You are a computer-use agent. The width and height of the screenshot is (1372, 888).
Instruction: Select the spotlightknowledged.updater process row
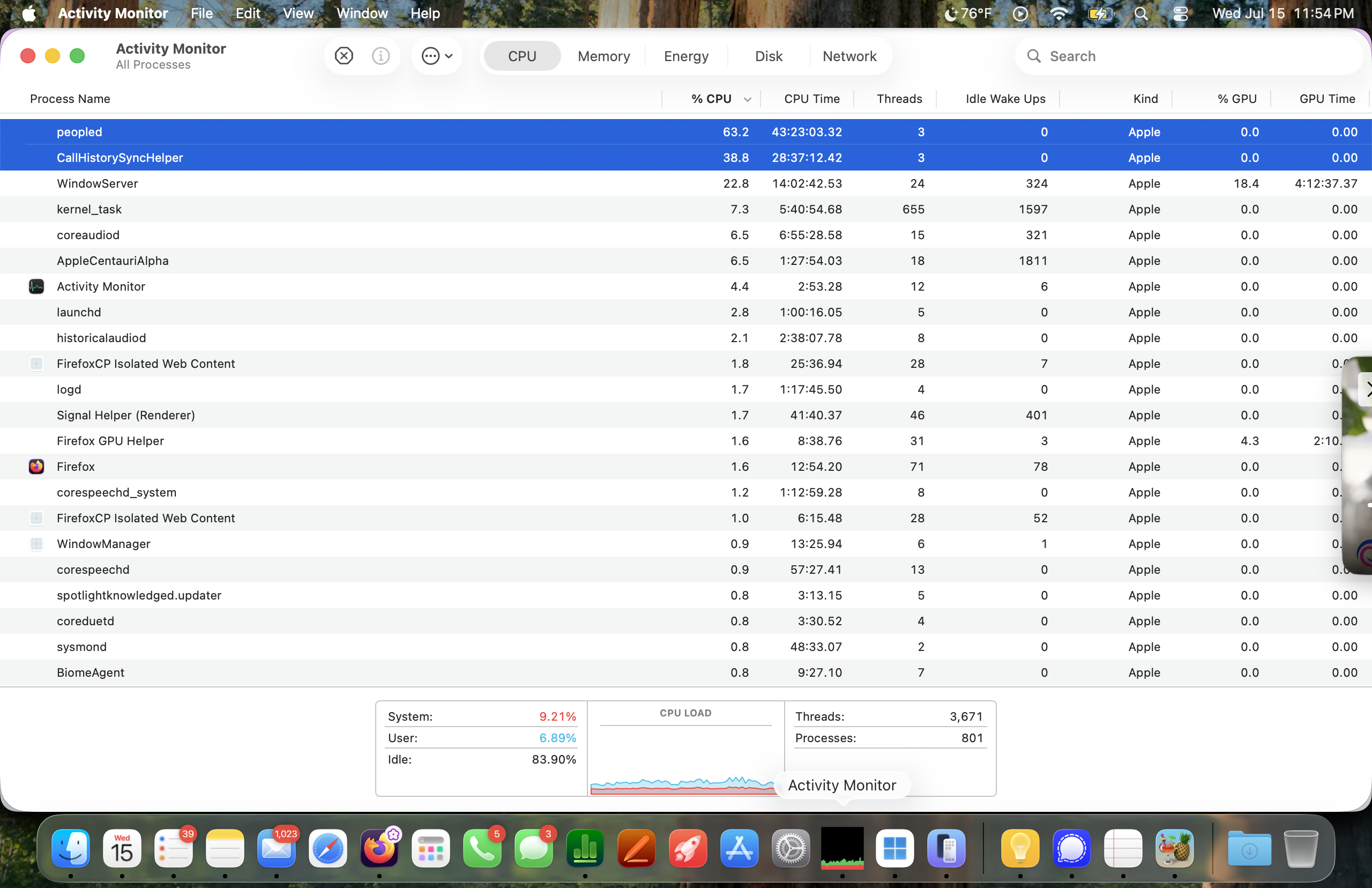point(685,595)
